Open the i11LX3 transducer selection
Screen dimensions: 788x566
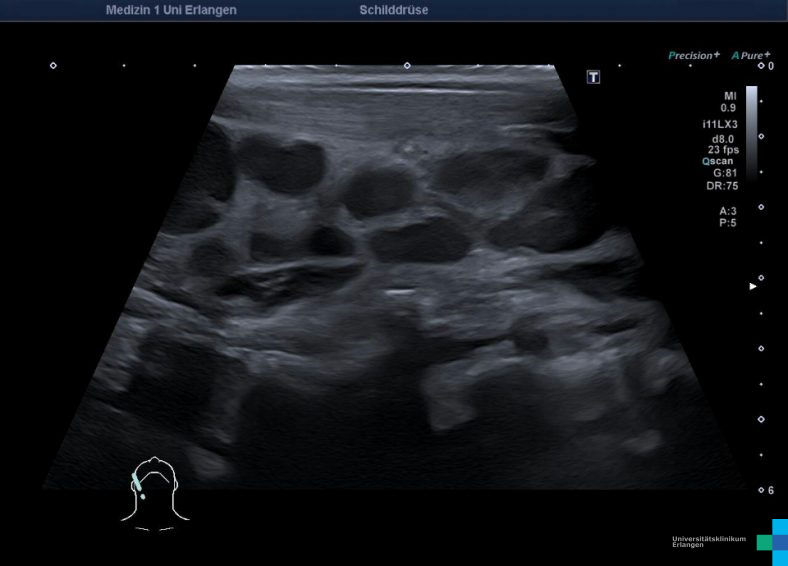click(x=720, y=124)
